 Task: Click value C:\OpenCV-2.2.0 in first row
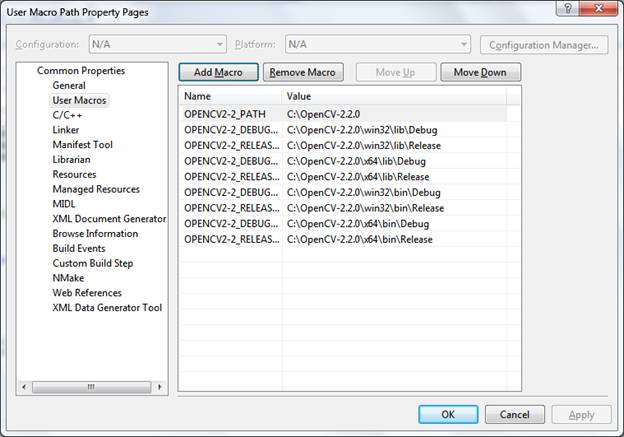pos(323,114)
